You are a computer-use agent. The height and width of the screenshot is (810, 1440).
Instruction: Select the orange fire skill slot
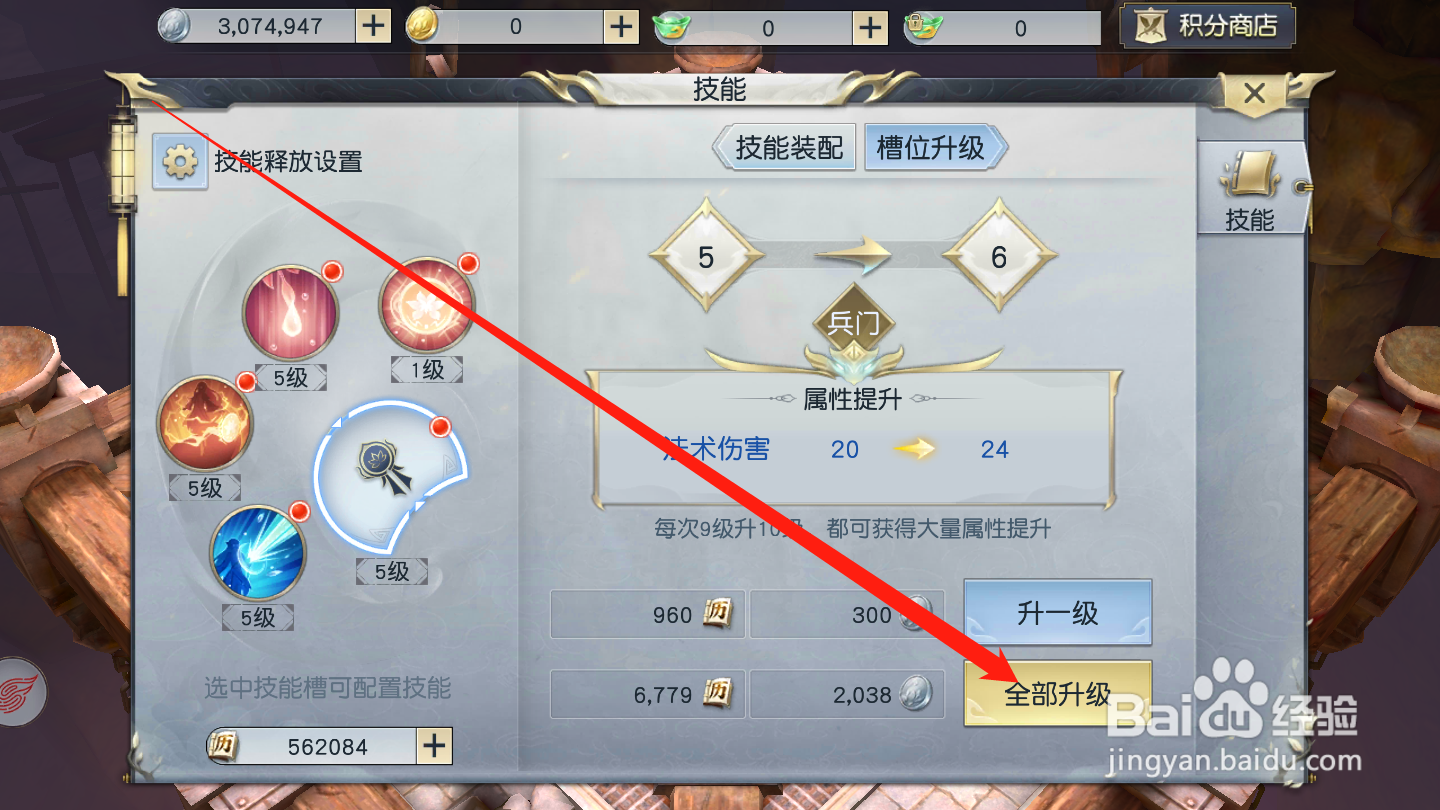(205, 423)
